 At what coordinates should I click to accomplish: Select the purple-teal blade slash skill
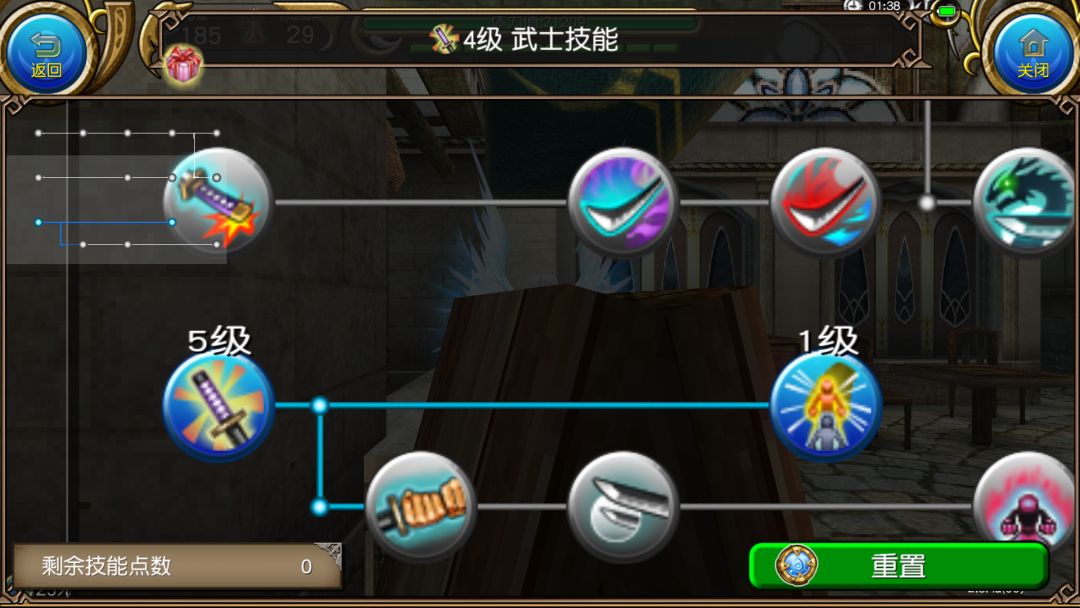[623, 201]
